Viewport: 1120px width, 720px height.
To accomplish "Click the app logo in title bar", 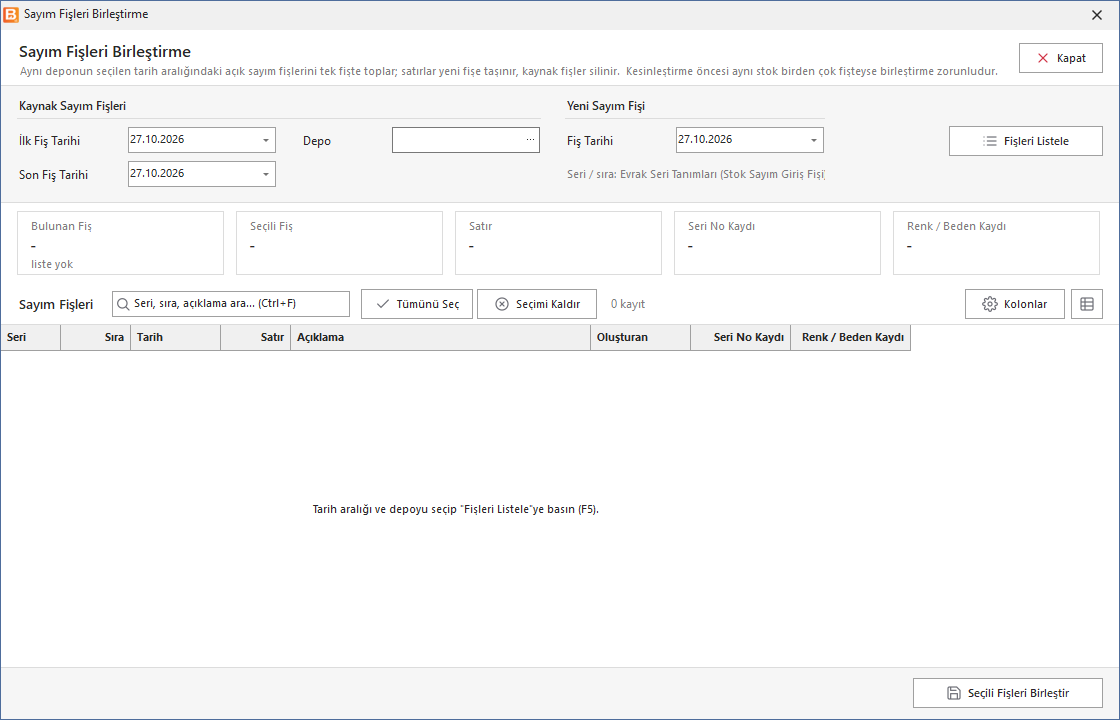I will 11,14.
